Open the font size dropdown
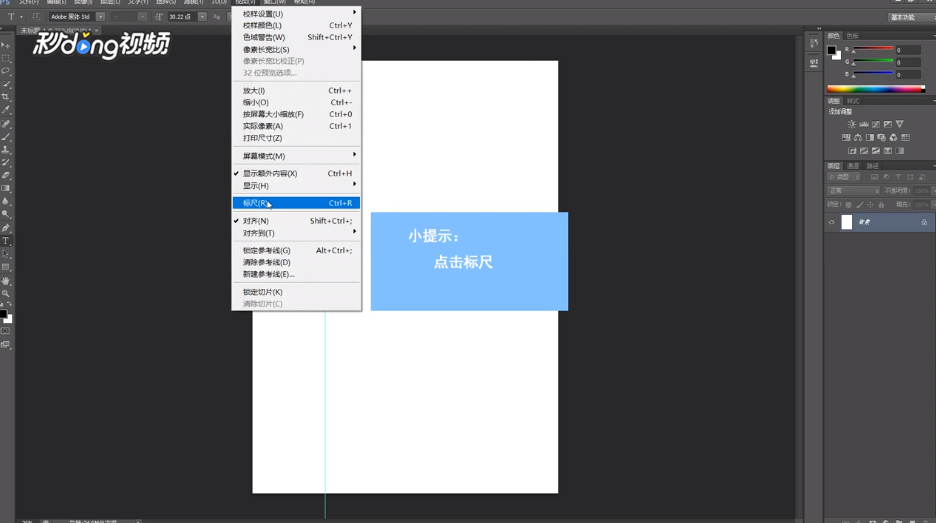936x523 pixels. click(202, 17)
